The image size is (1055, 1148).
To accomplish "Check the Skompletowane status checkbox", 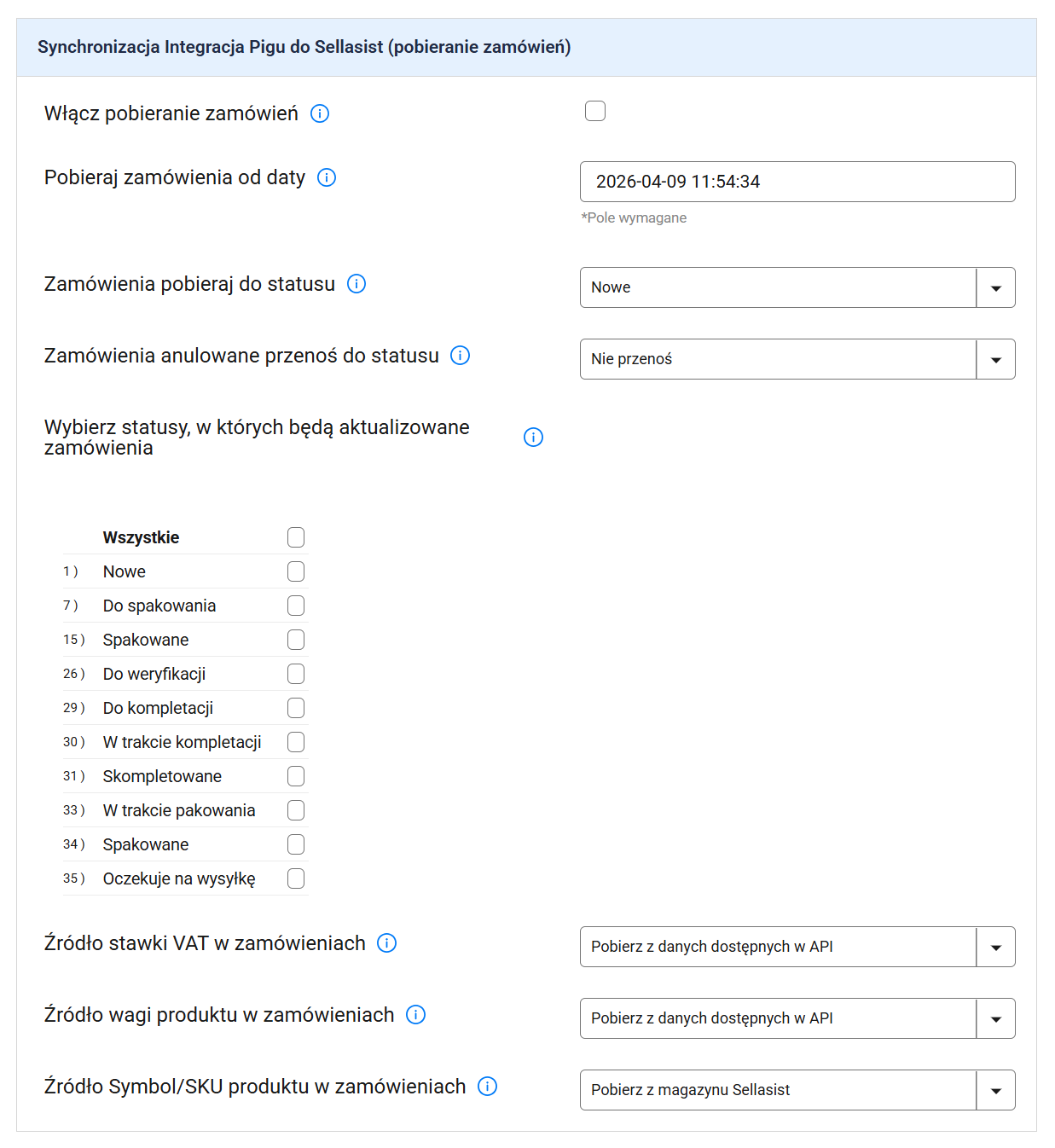I will (296, 776).
